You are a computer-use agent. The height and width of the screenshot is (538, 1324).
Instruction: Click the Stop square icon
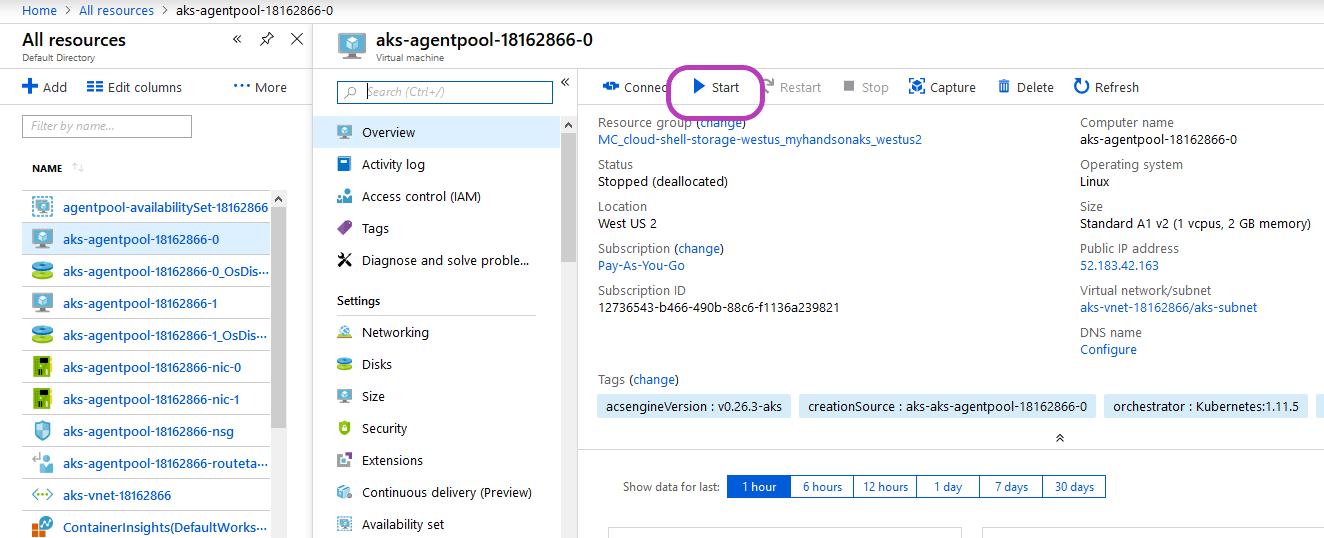[x=849, y=87]
